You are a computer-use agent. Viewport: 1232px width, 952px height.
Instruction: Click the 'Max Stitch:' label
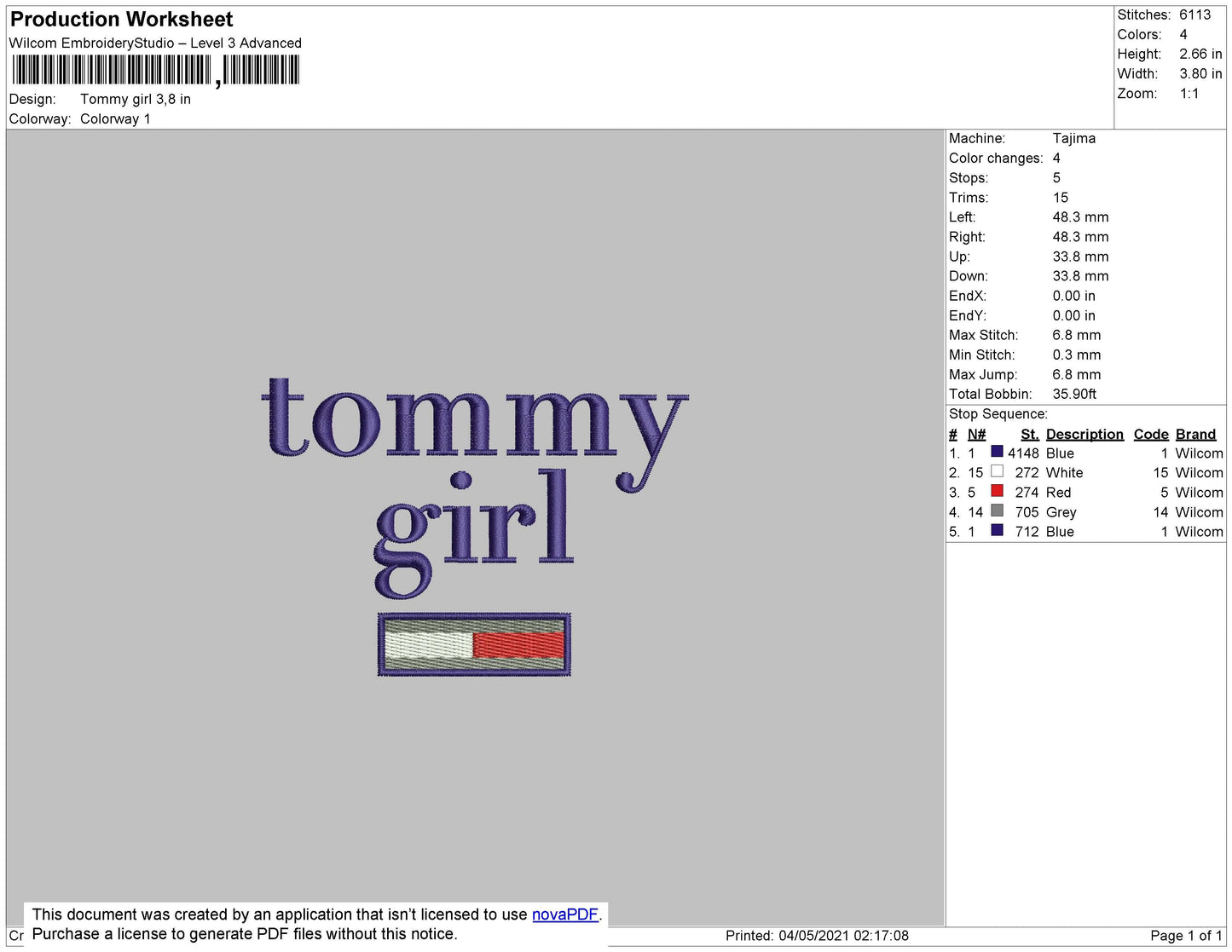click(983, 335)
